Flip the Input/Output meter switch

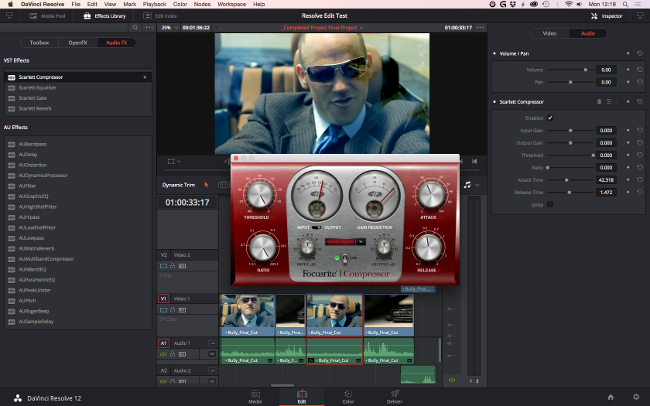[316, 227]
